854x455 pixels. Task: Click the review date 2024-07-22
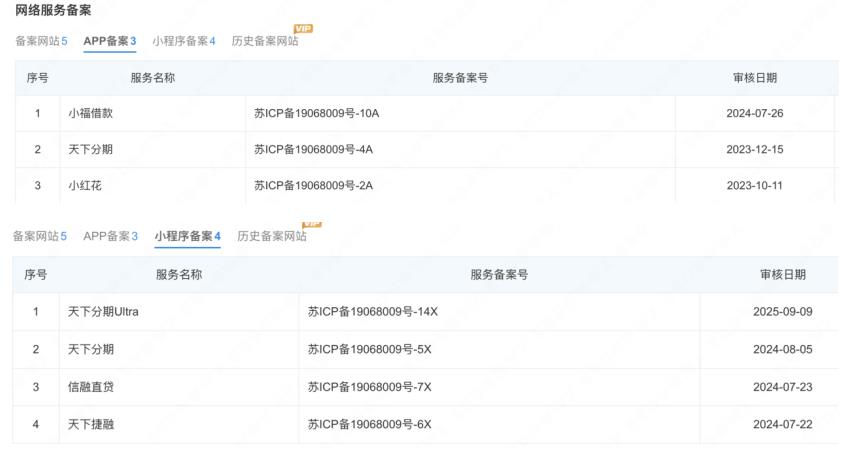point(783,424)
